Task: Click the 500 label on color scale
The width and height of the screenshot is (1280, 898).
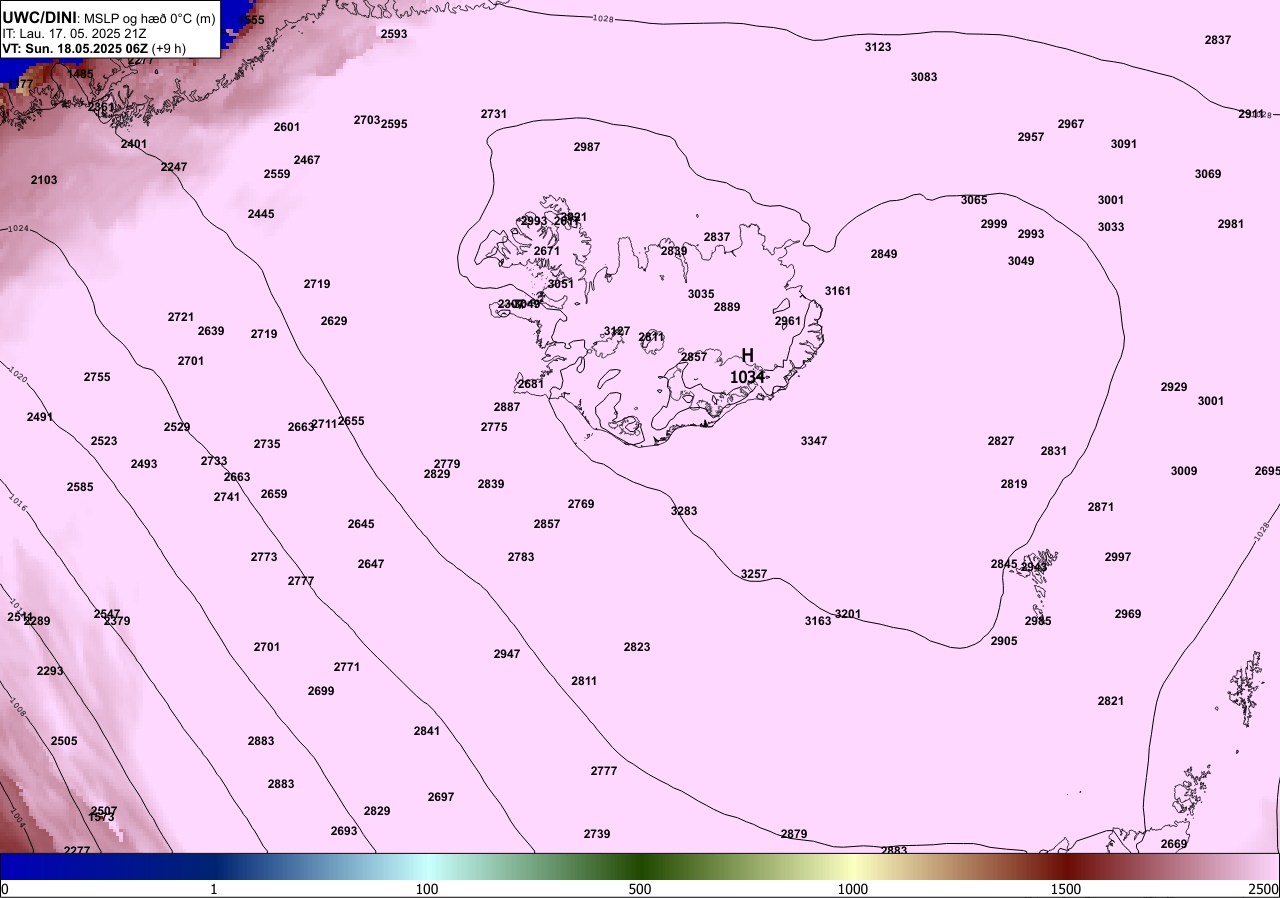Action: (x=640, y=889)
